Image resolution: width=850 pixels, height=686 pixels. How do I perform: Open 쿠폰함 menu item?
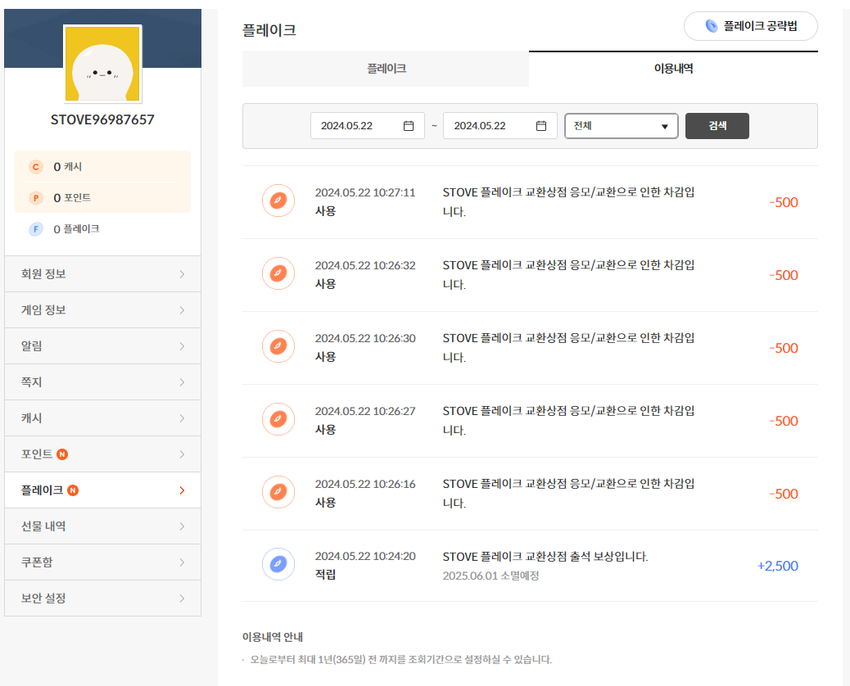(x=102, y=562)
